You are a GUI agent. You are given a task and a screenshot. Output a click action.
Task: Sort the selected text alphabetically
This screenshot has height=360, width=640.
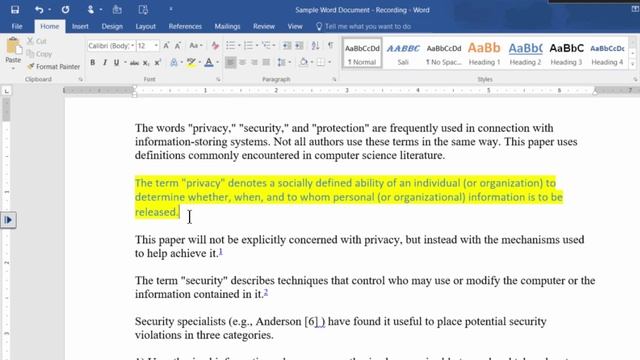pos(316,46)
